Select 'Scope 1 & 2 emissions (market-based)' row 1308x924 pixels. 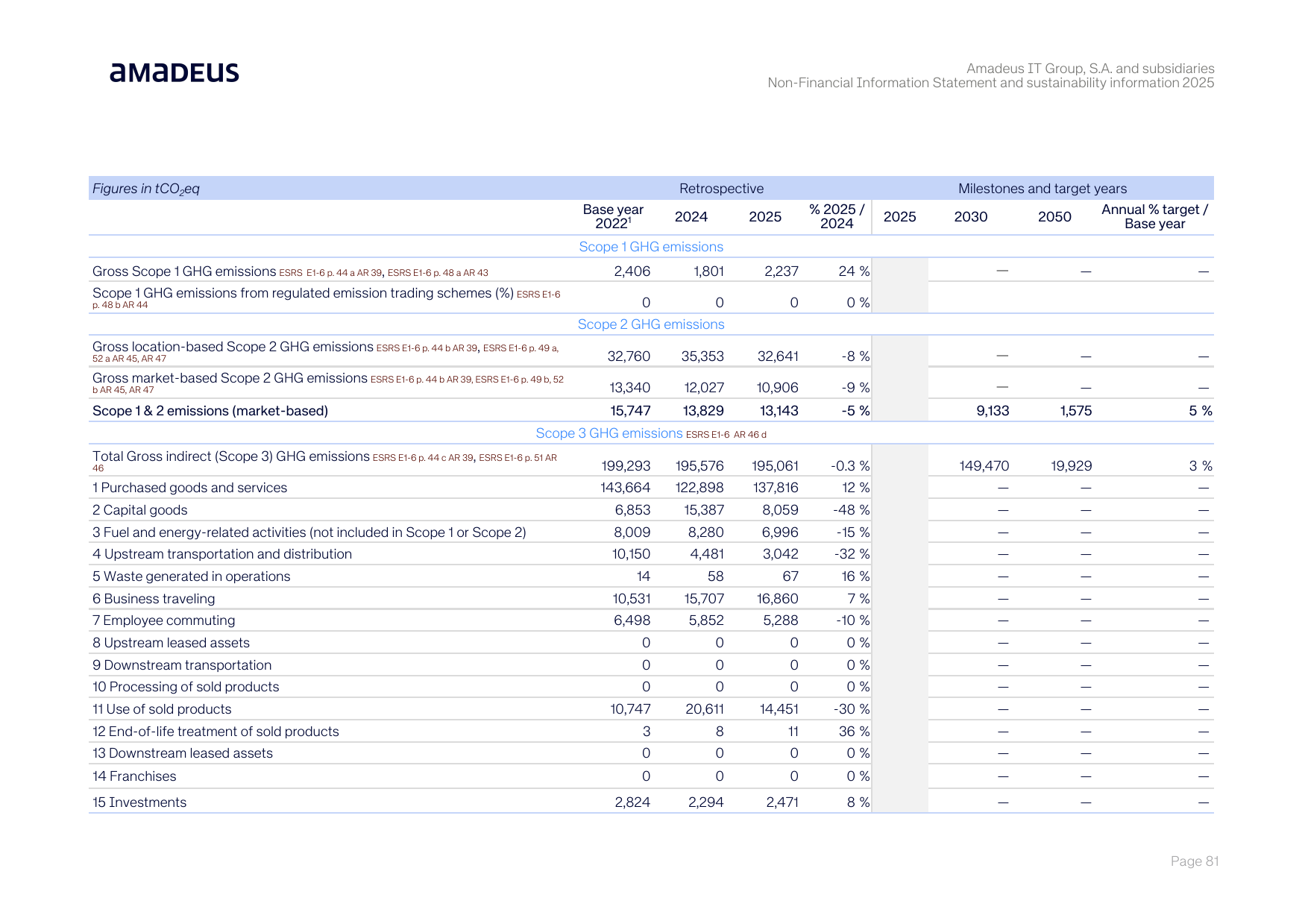pyautogui.click(x=651, y=411)
